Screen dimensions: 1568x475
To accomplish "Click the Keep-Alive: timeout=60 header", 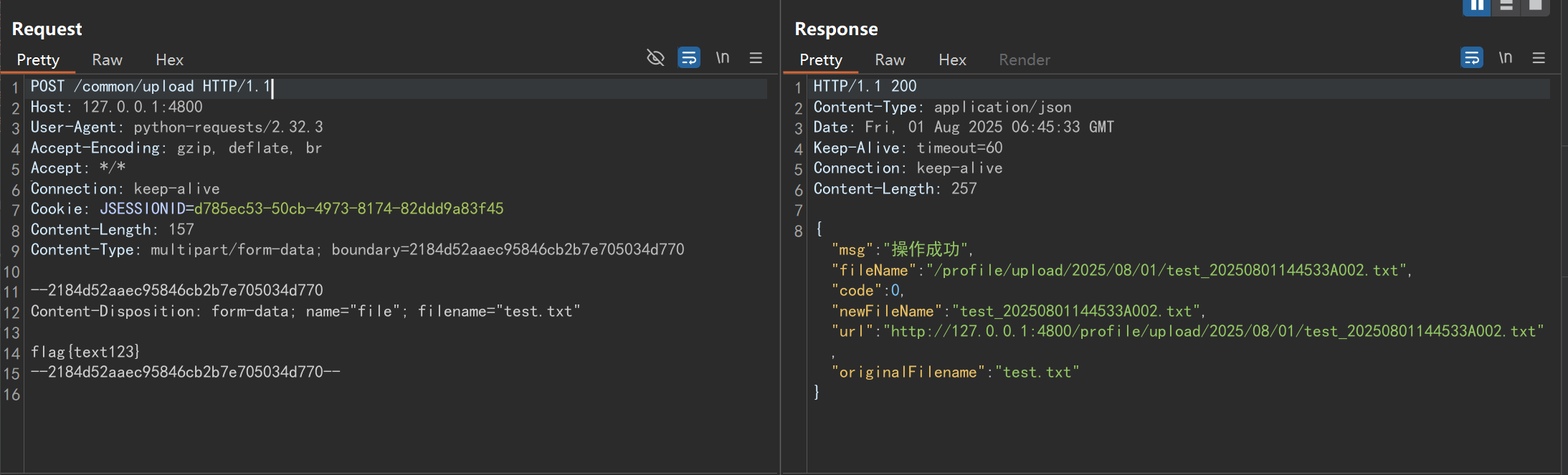I will [908, 148].
